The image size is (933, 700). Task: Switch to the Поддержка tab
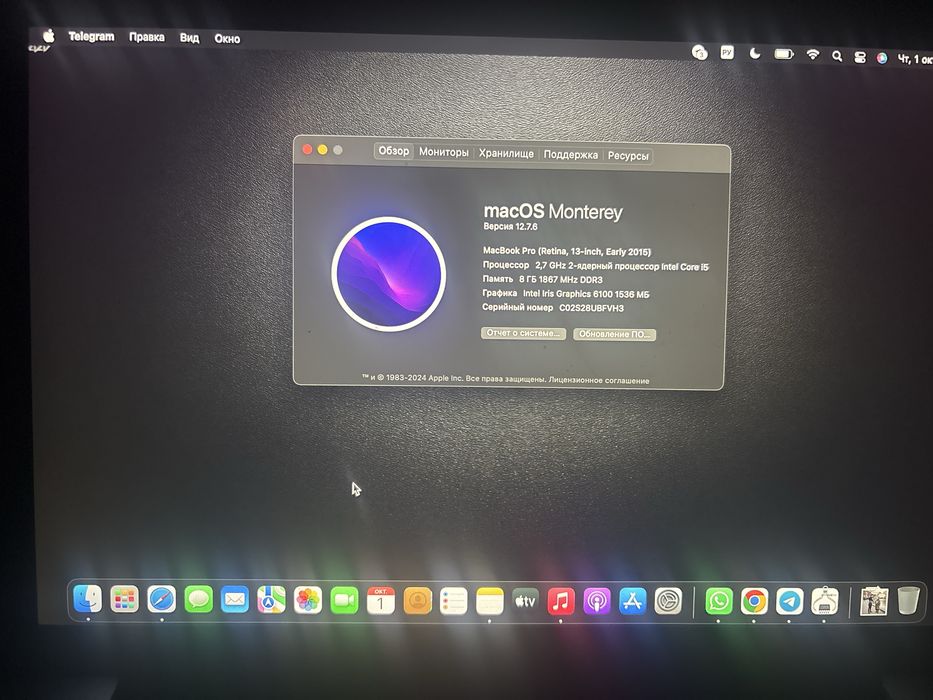(571, 154)
